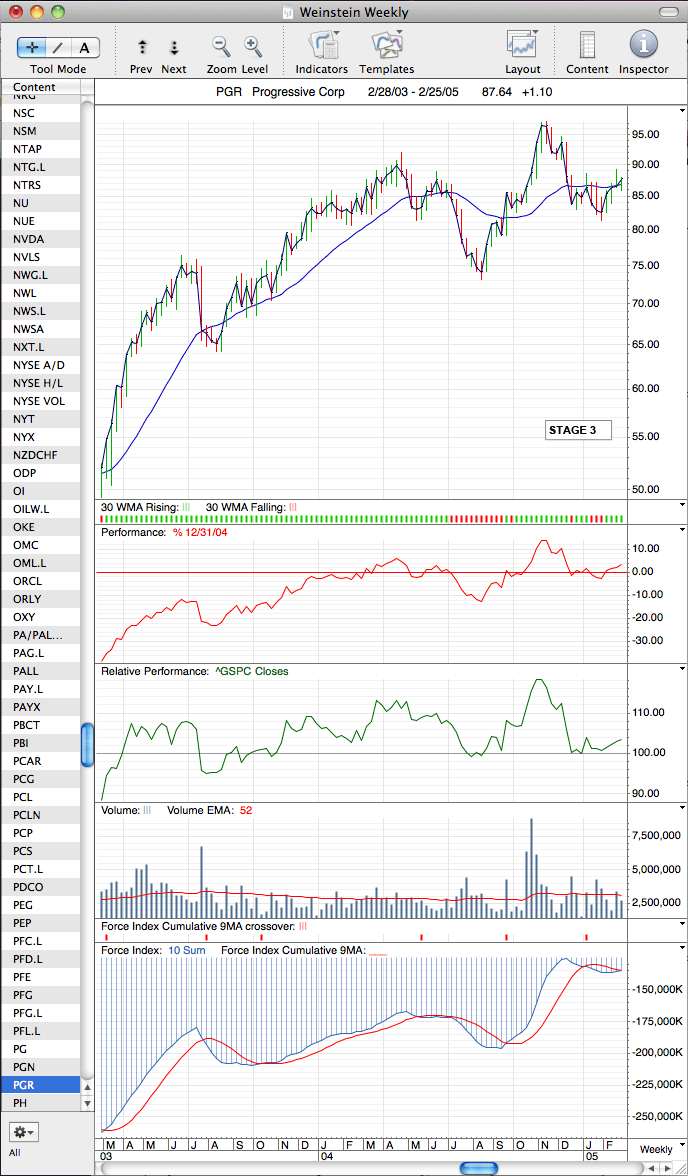Screen dimensions: 688x1176
Task: Open the price chart pane's corner menu
Action: click(x=681, y=110)
